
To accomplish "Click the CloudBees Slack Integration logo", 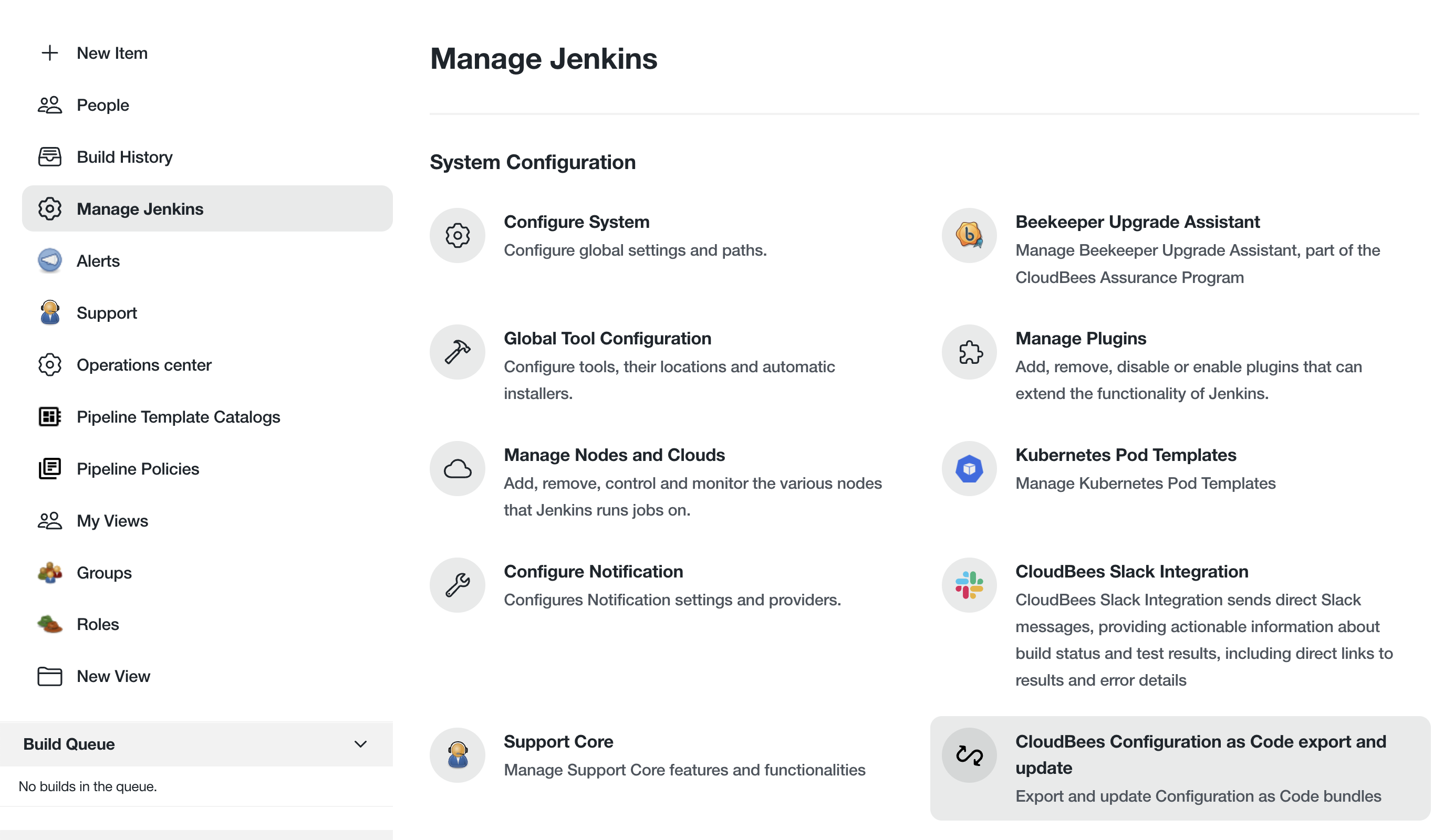I will click(969, 585).
